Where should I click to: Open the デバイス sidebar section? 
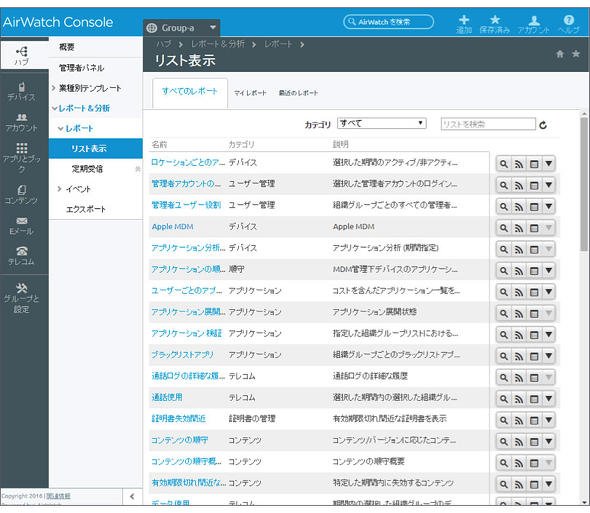[22, 91]
